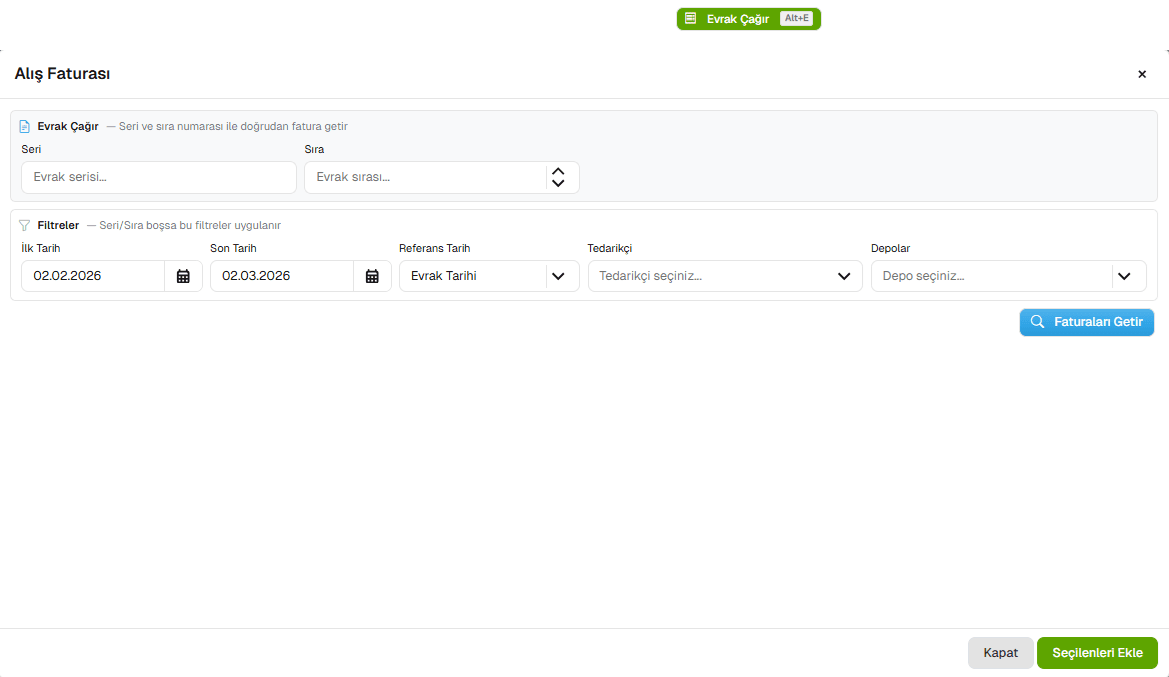Open the Son Tarih calendar picker

coord(372,276)
